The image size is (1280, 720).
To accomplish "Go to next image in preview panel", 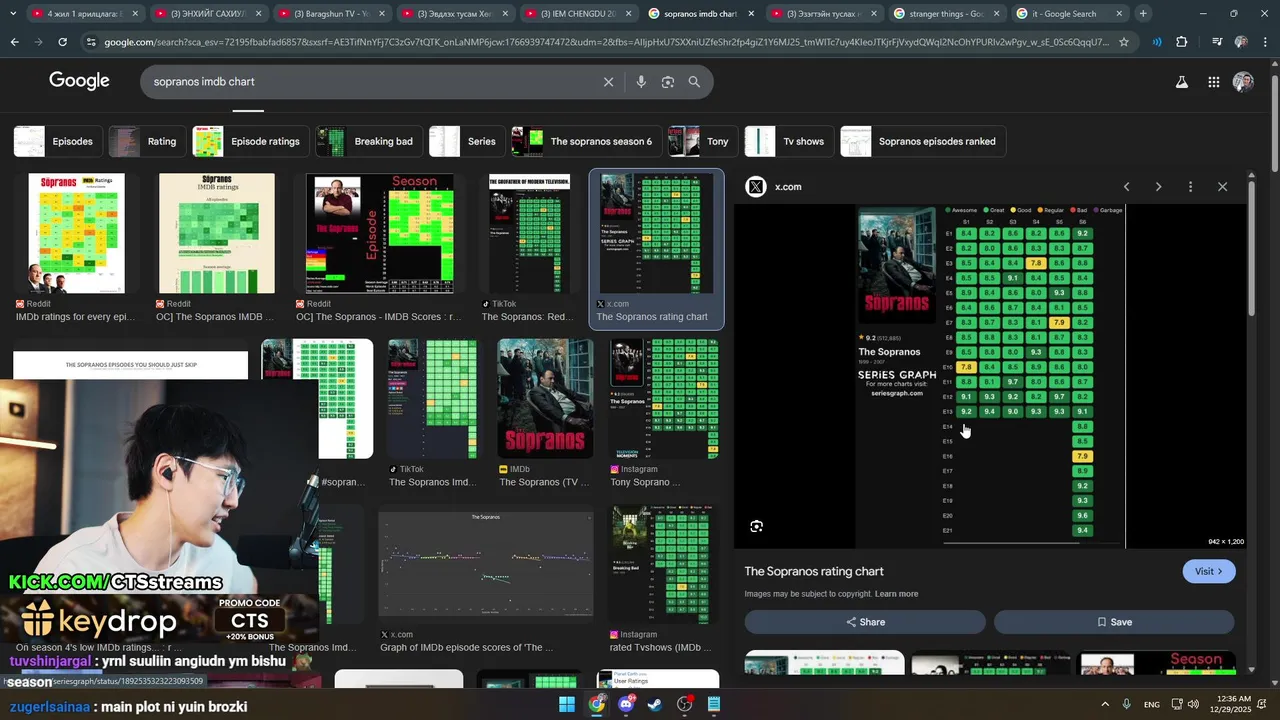I will (x=1158, y=187).
